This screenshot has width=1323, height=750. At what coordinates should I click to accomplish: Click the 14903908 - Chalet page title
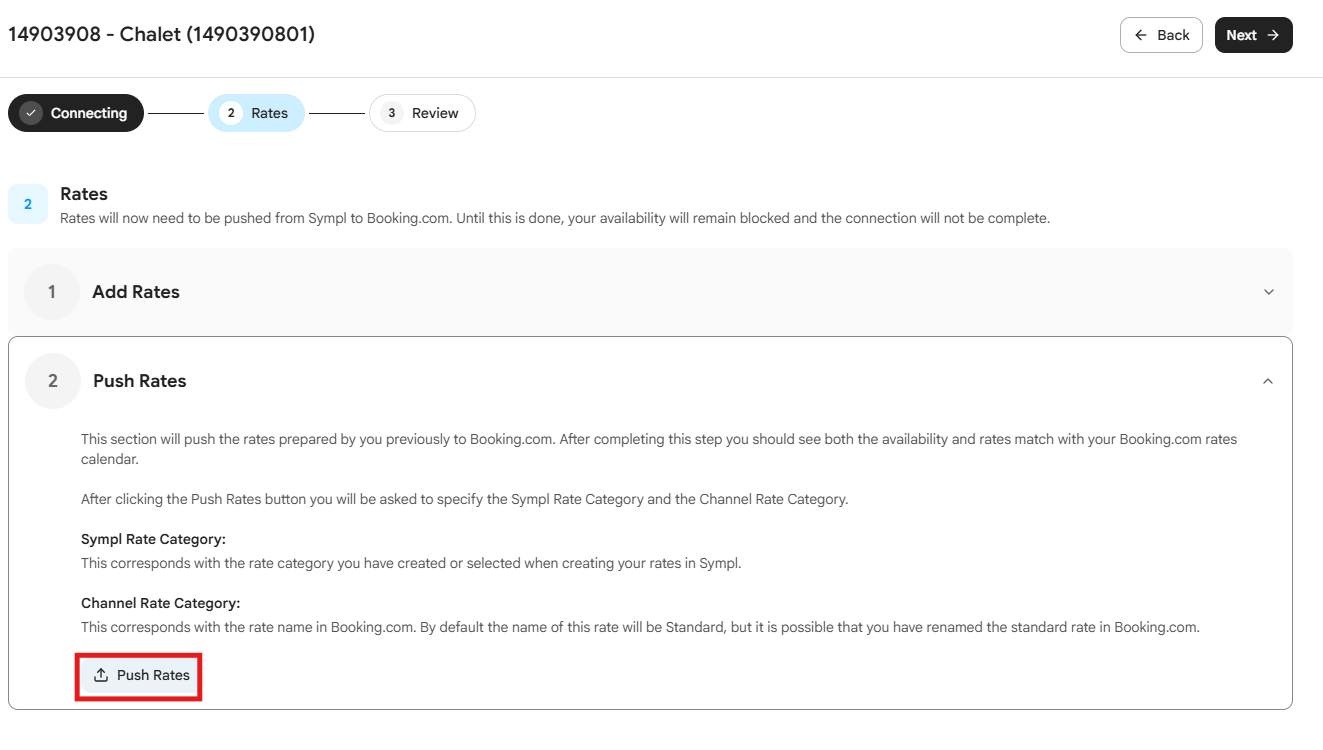click(162, 34)
